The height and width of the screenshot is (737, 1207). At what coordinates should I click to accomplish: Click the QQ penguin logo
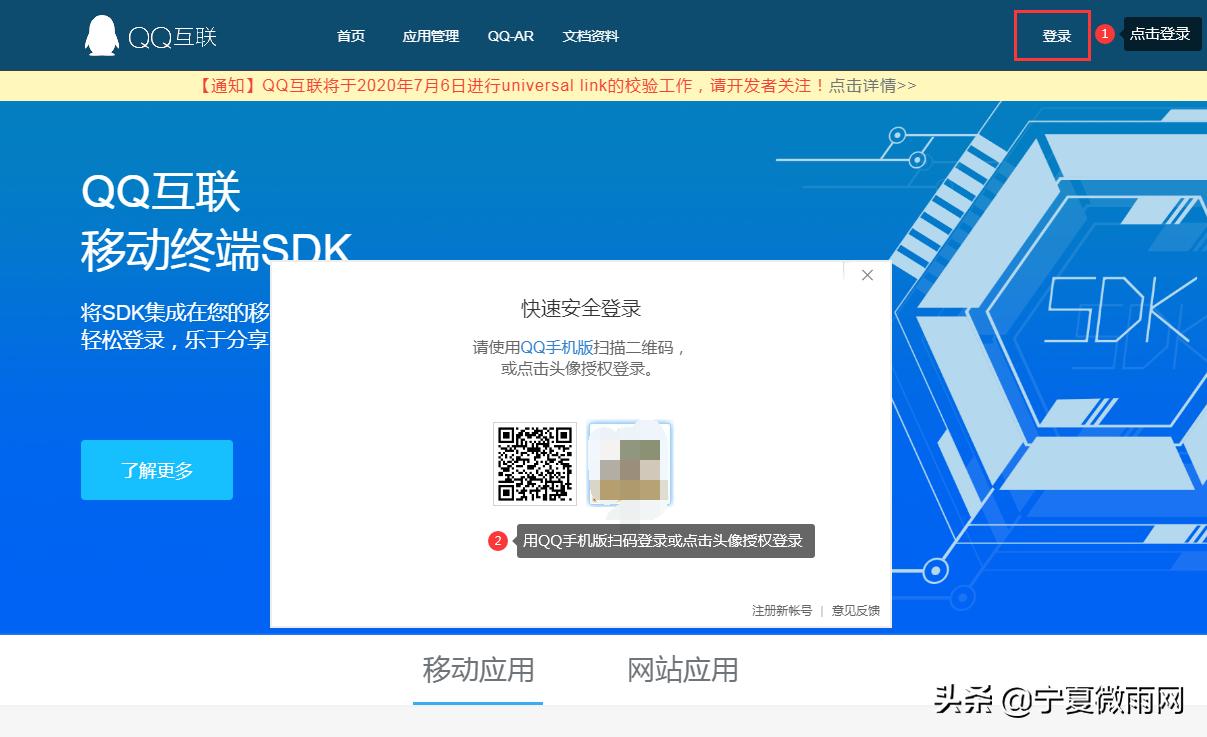100,33
